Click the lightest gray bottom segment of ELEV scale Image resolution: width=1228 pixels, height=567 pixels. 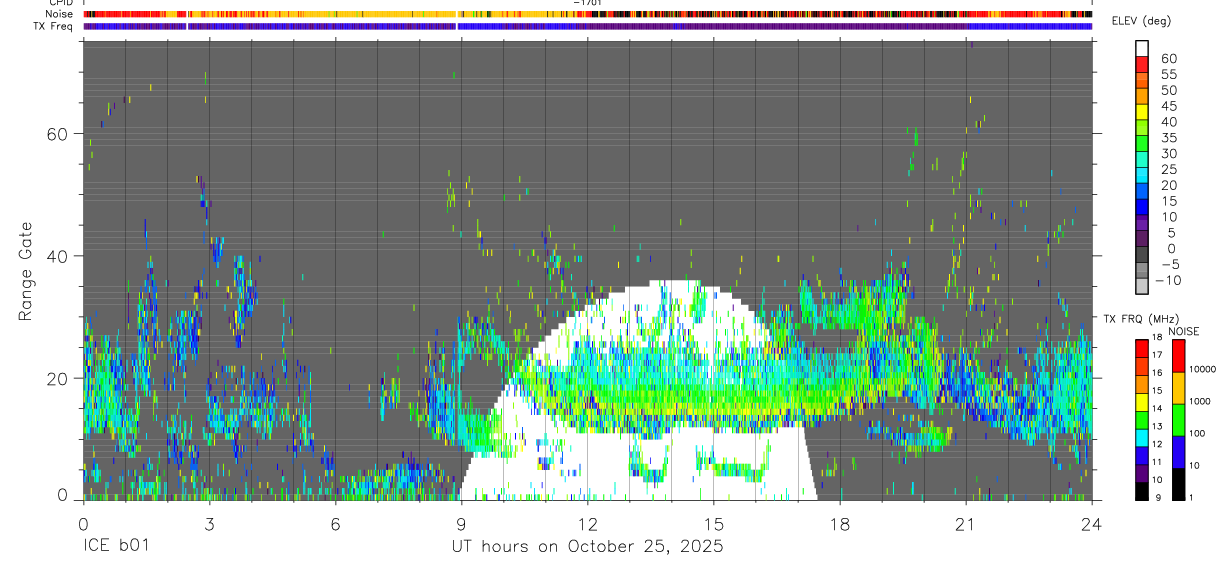(1142, 286)
